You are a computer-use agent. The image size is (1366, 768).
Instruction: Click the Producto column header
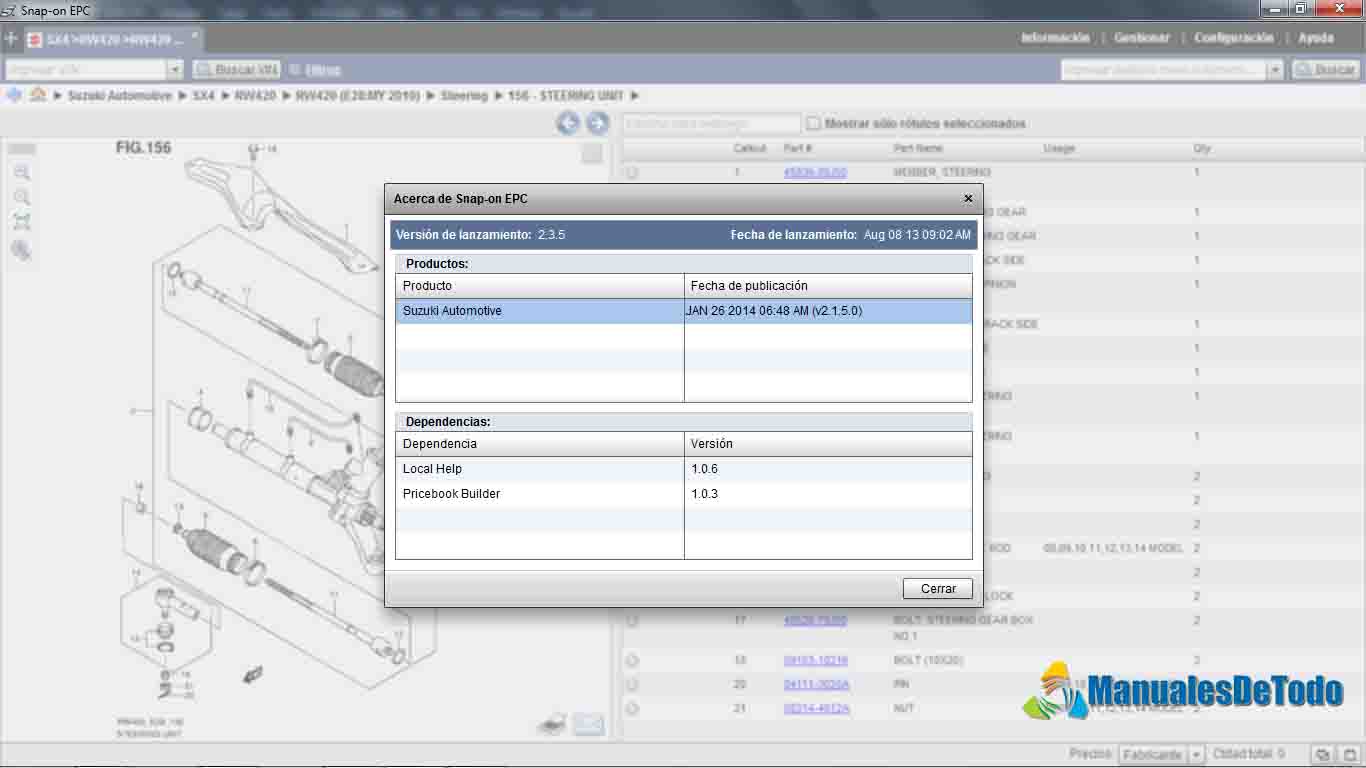click(x=540, y=286)
